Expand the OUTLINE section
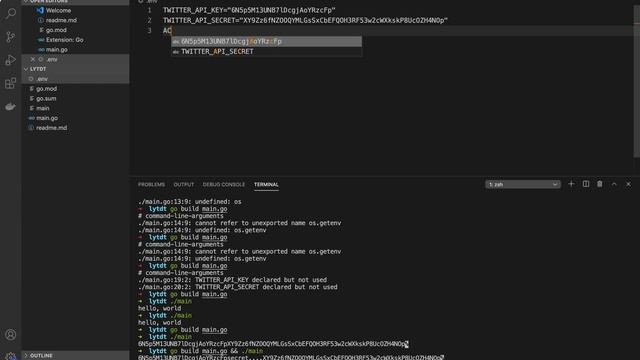Viewport: 640px width, 360px height. [x=76, y=356]
